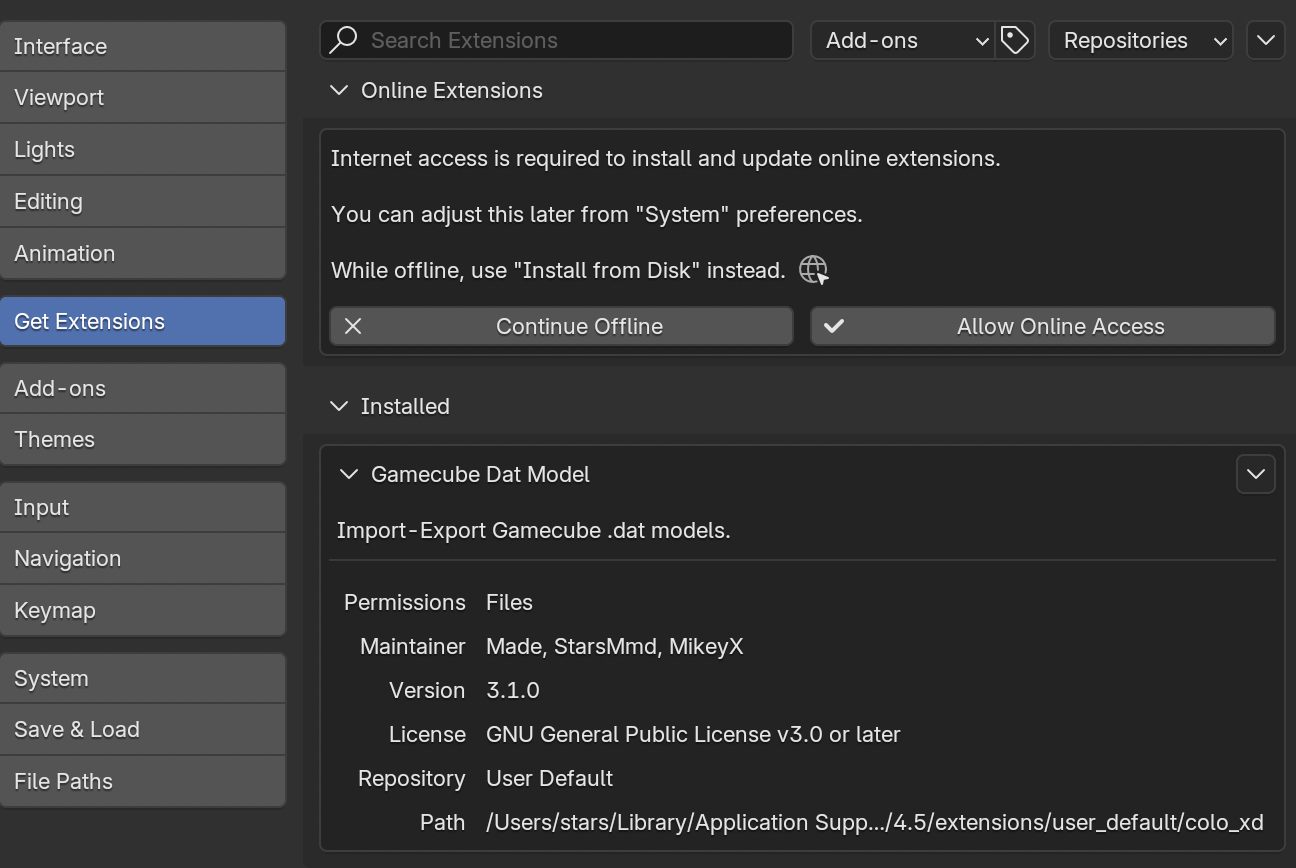Open the Themes tab

click(143, 440)
